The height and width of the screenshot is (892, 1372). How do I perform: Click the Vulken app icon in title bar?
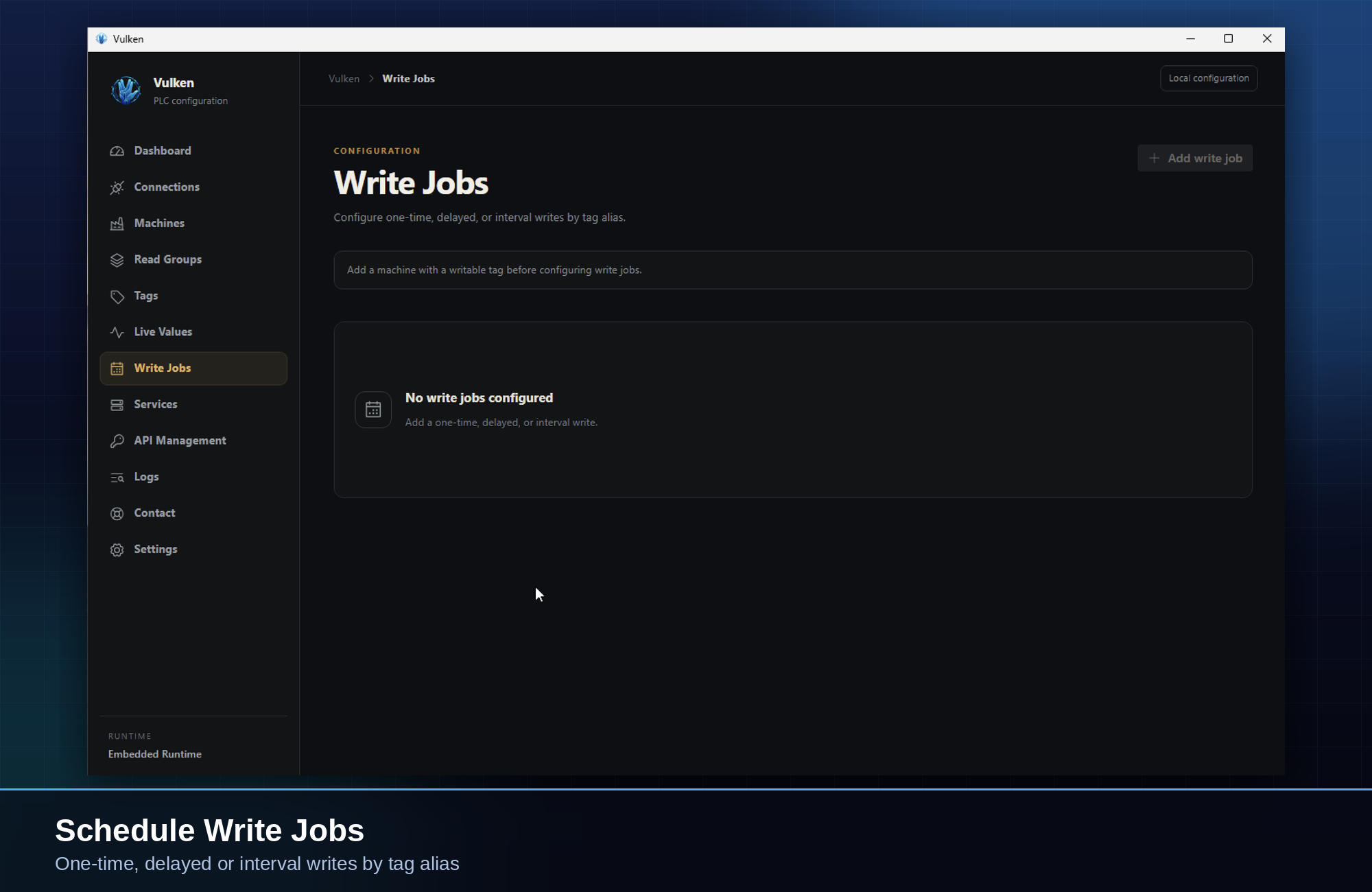point(102,39)
